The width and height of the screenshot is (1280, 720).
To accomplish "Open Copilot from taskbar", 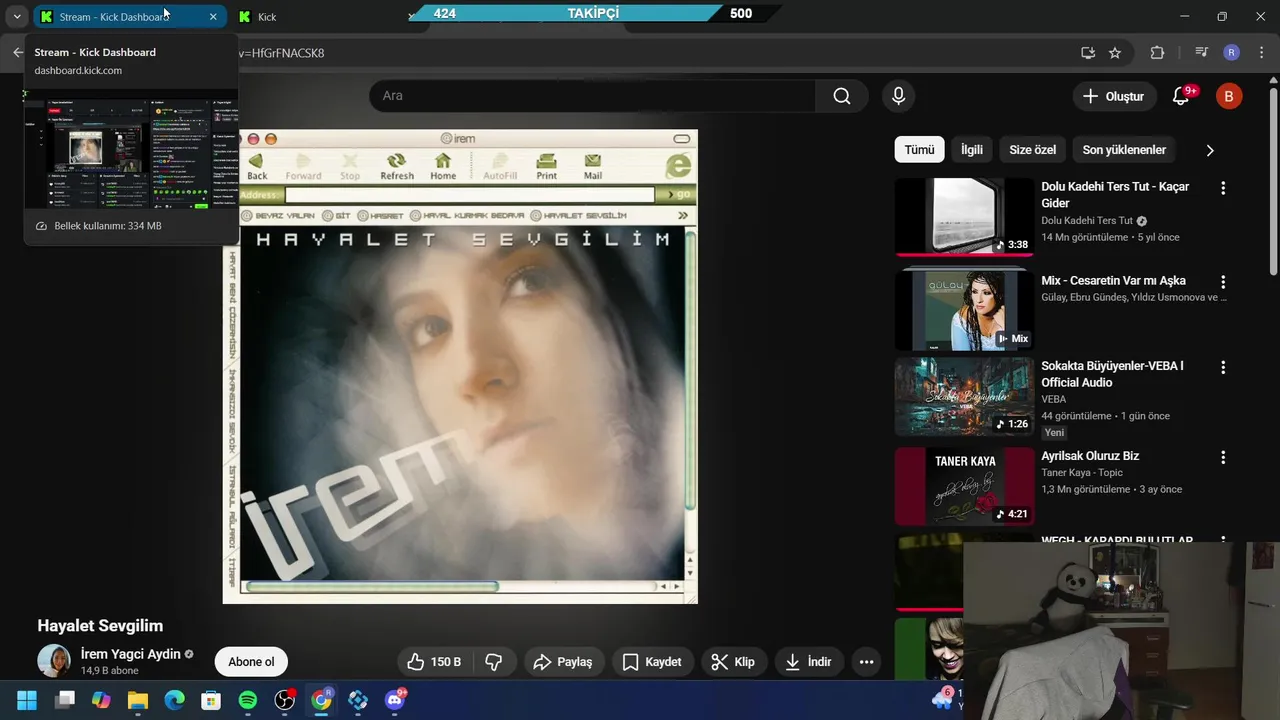I will [101, 700].
